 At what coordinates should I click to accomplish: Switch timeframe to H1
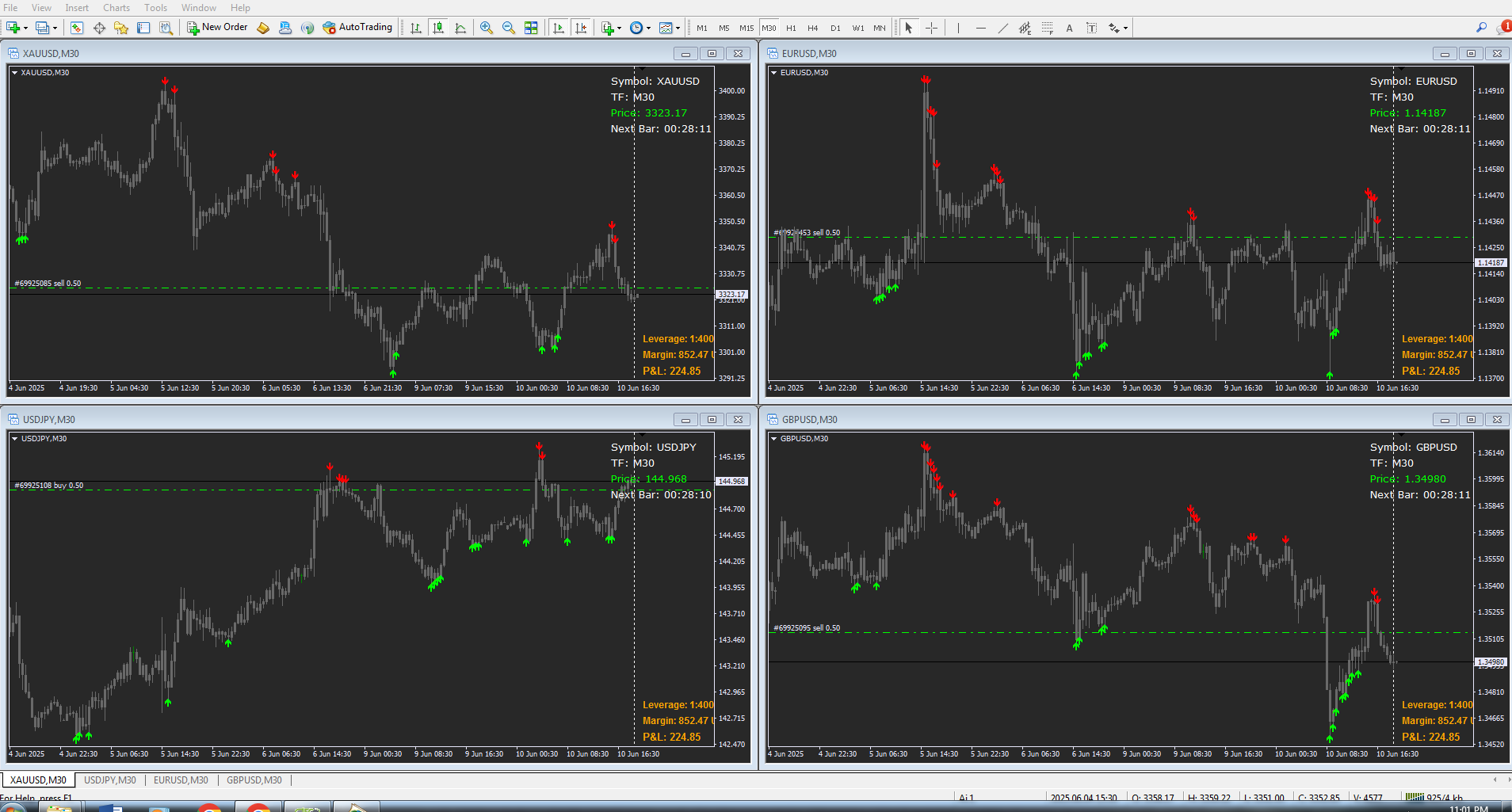coord(791,28)
